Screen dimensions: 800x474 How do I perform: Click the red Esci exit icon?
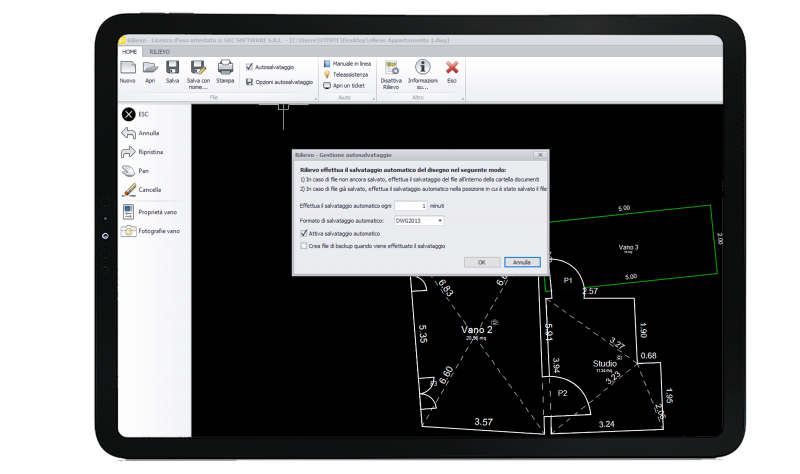point(451,68)
